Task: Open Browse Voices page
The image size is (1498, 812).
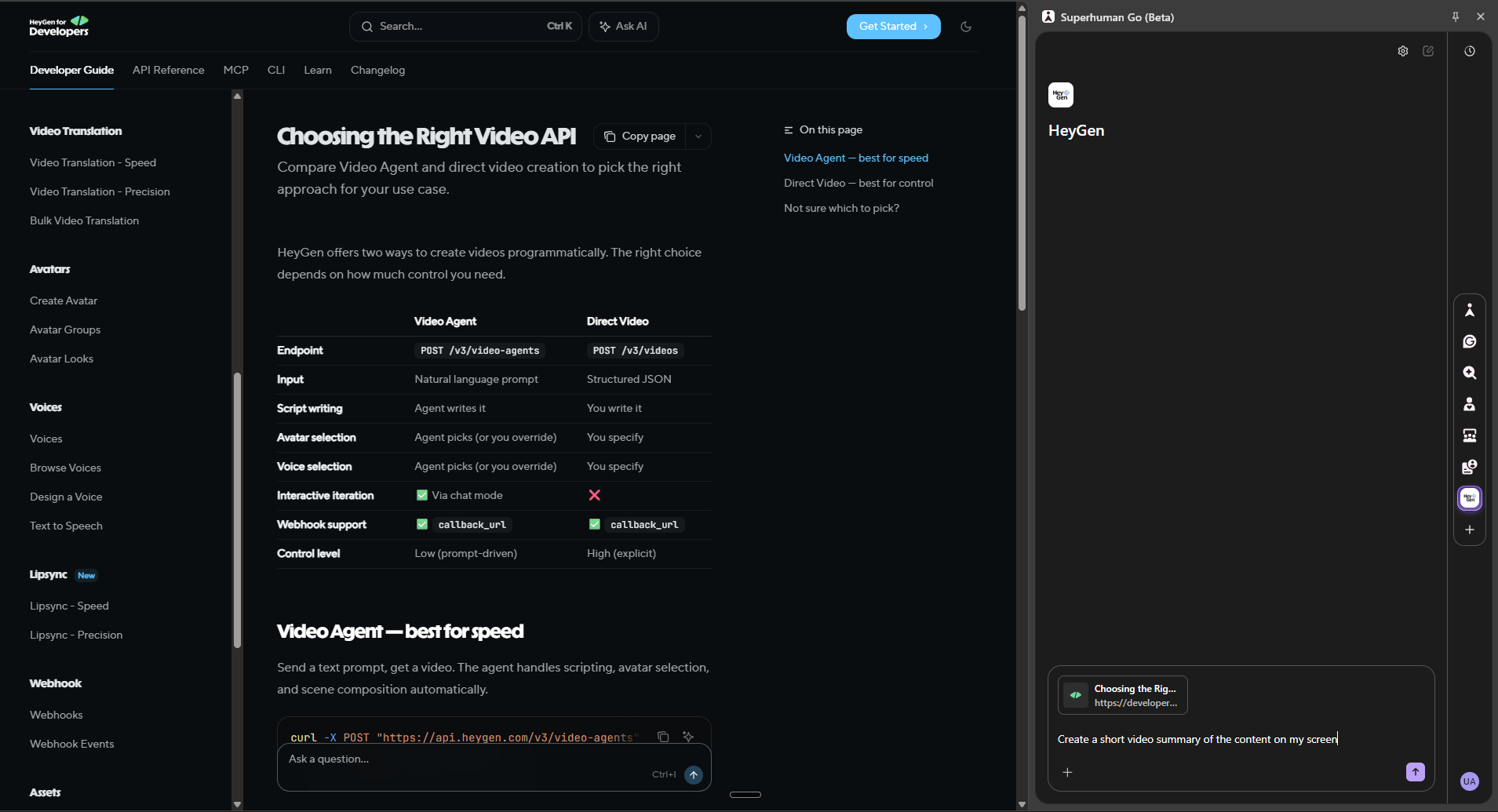Action: click(x=65, y=468)
